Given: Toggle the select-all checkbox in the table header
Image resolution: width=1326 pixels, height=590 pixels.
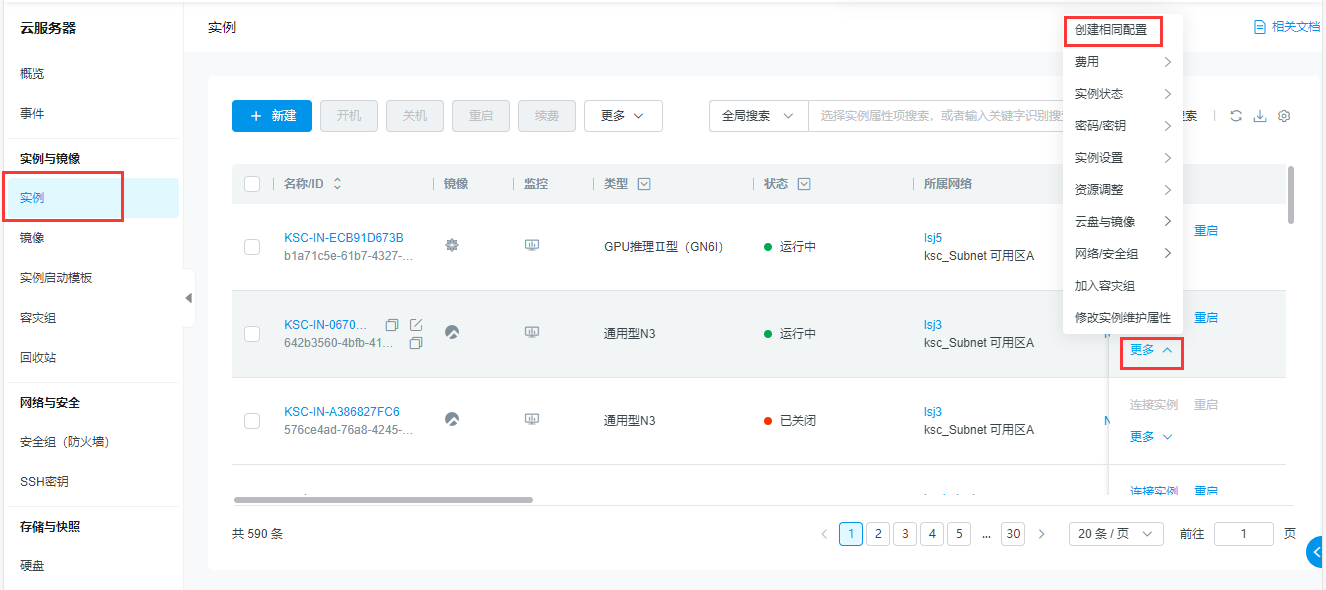Looking at the screenshot, I should coord(252,184).
